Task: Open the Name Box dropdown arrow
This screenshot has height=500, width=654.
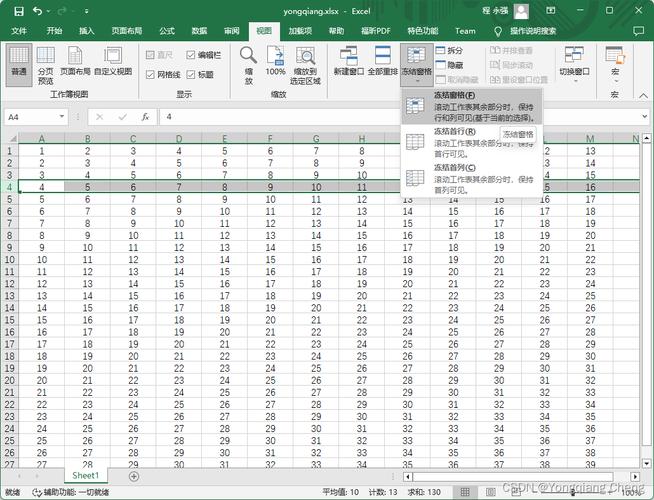Action: click(62, 117)
